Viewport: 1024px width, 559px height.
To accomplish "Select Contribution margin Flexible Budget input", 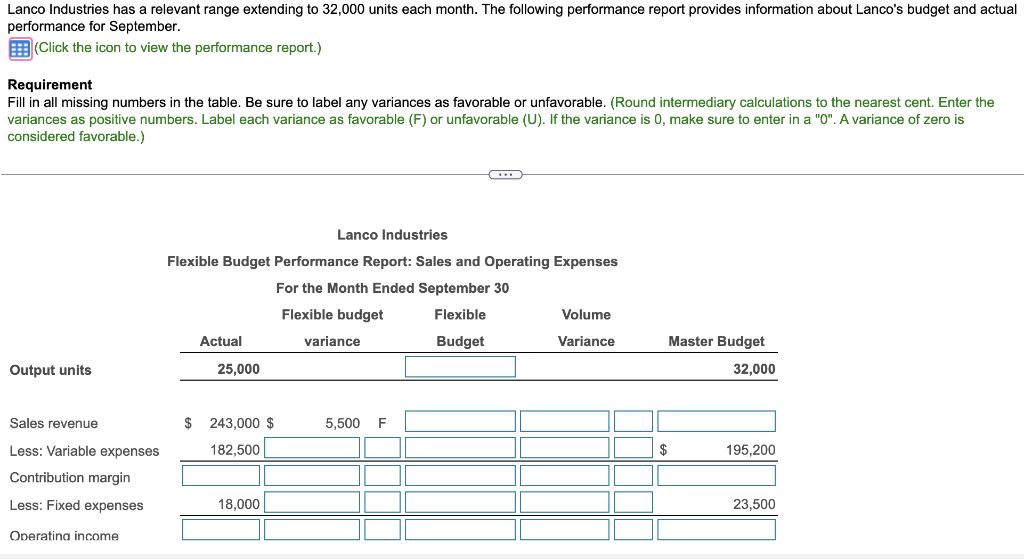I will click(x=460, y=475).
